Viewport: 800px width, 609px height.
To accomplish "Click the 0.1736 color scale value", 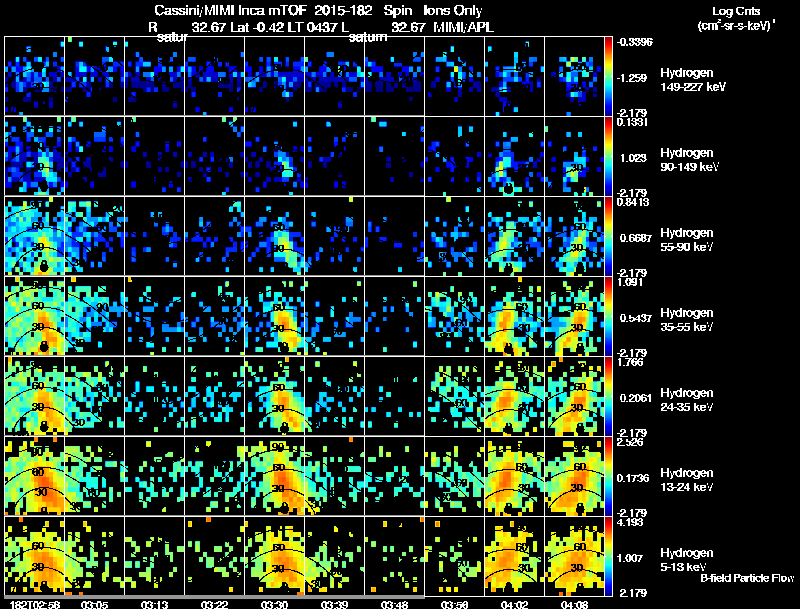I will [x=633, y=478].
